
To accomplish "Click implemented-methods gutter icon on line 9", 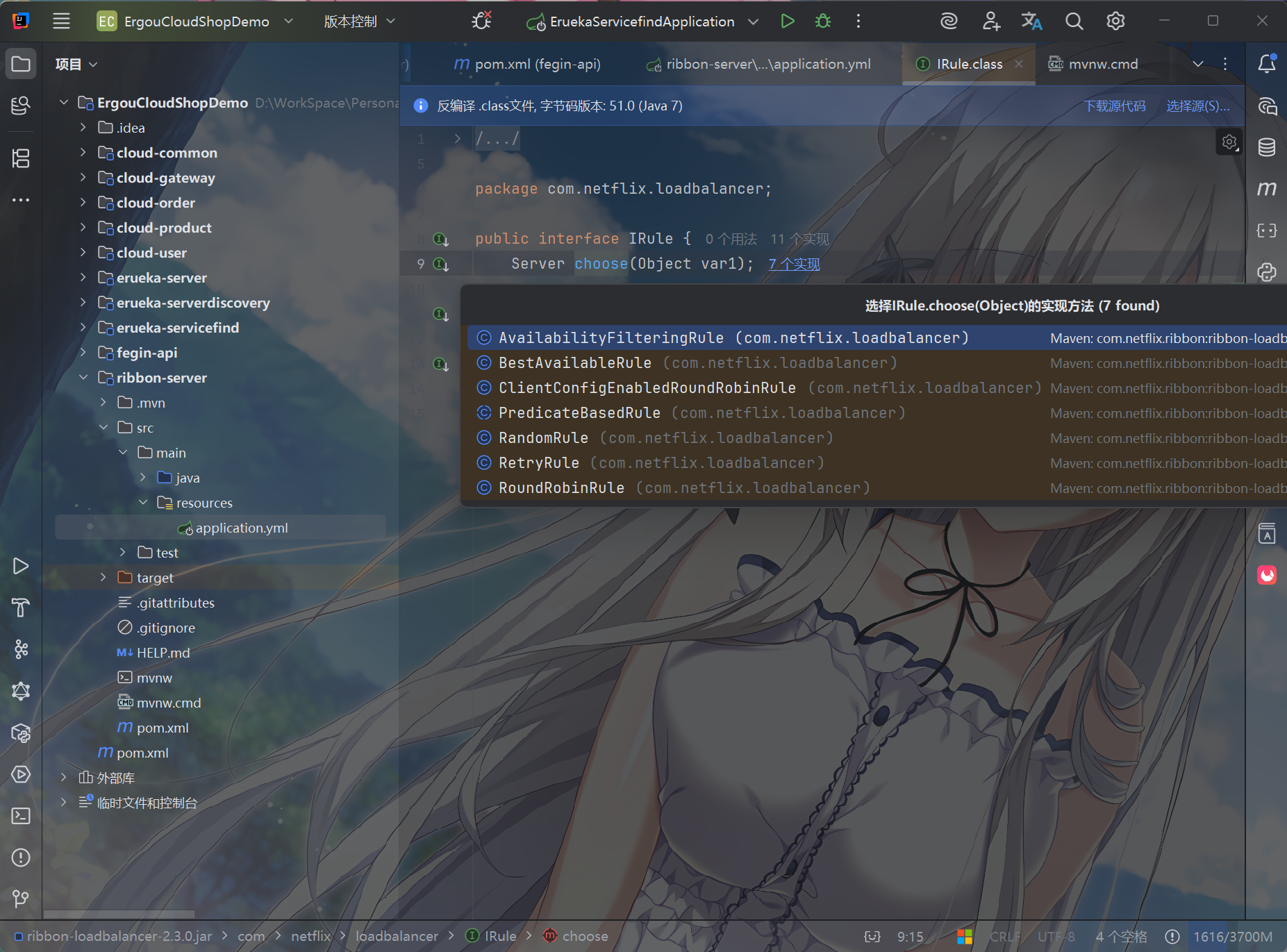I will 440,264.
